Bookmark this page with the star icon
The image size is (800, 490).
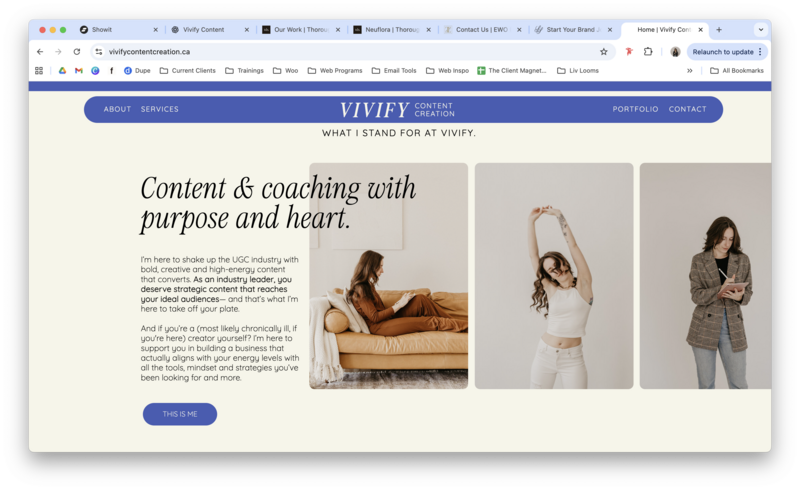(x=604, y=52)
